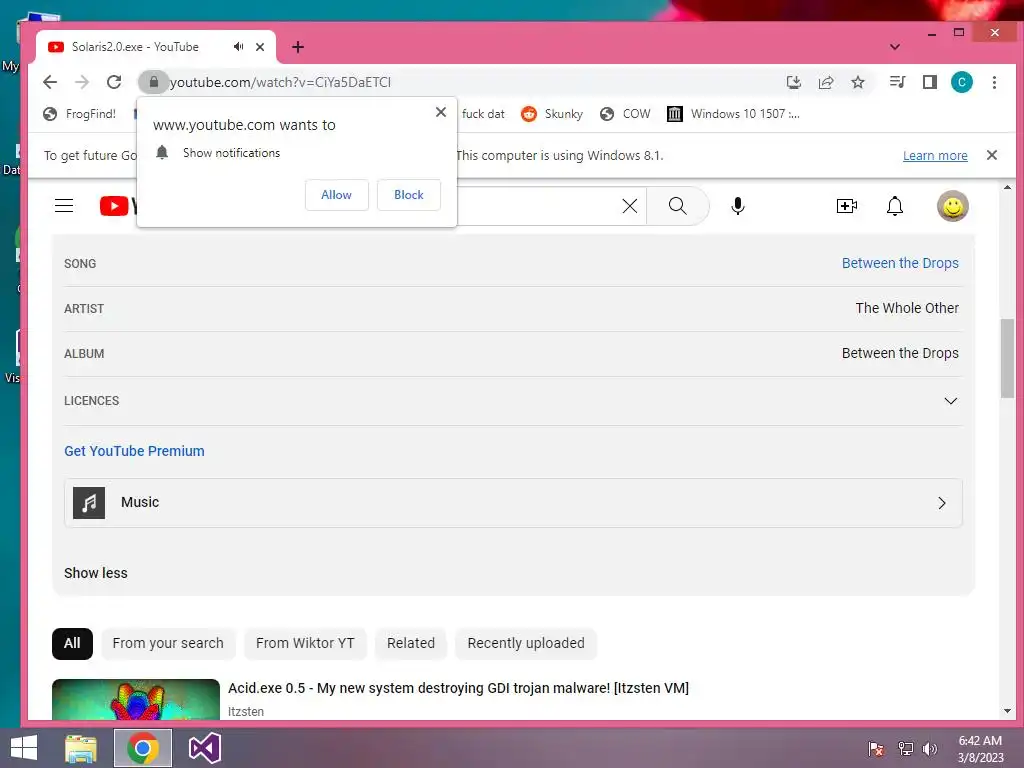Select the Recently uploaded chip
The height and width of the screenshot is (768, 1024).
526,643
